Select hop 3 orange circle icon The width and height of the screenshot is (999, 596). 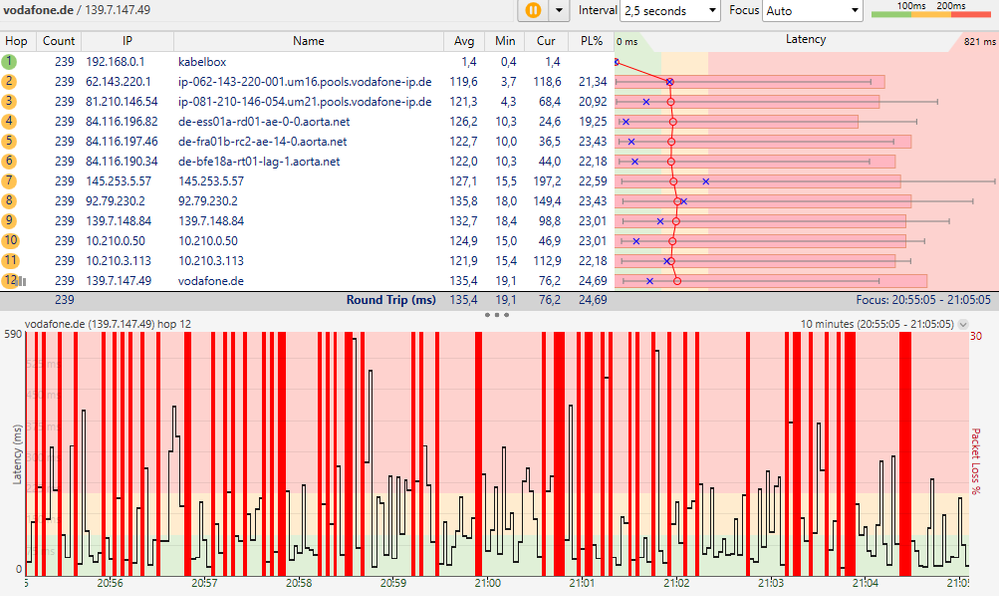[x=9, y=101]
